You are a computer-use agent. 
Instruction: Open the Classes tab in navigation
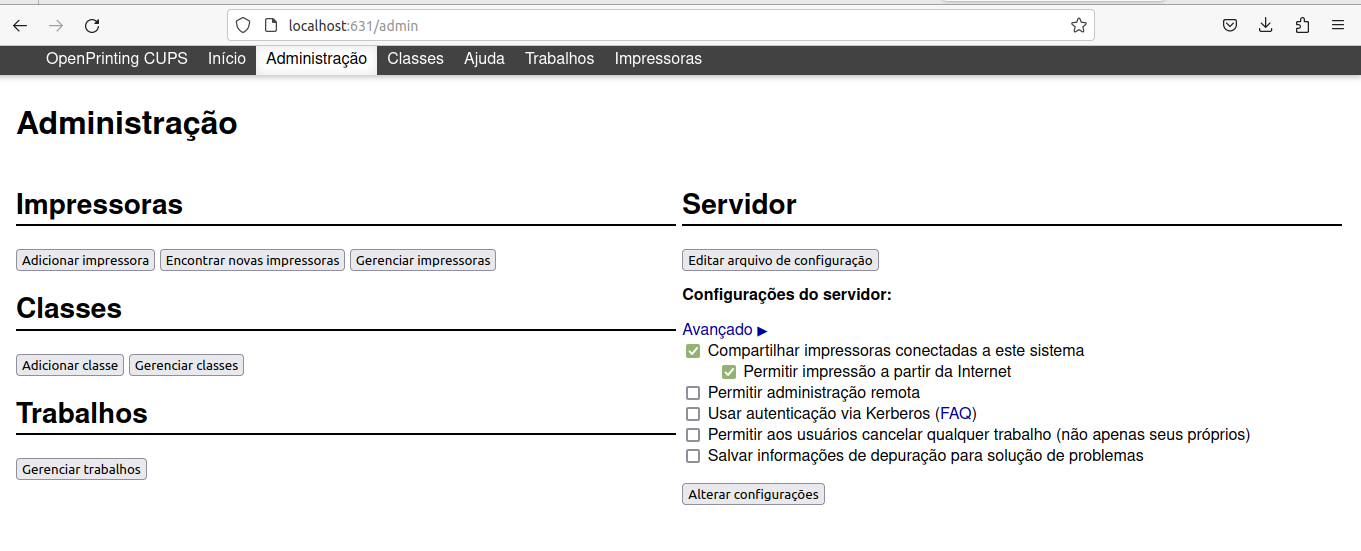[x=415, y=59]
